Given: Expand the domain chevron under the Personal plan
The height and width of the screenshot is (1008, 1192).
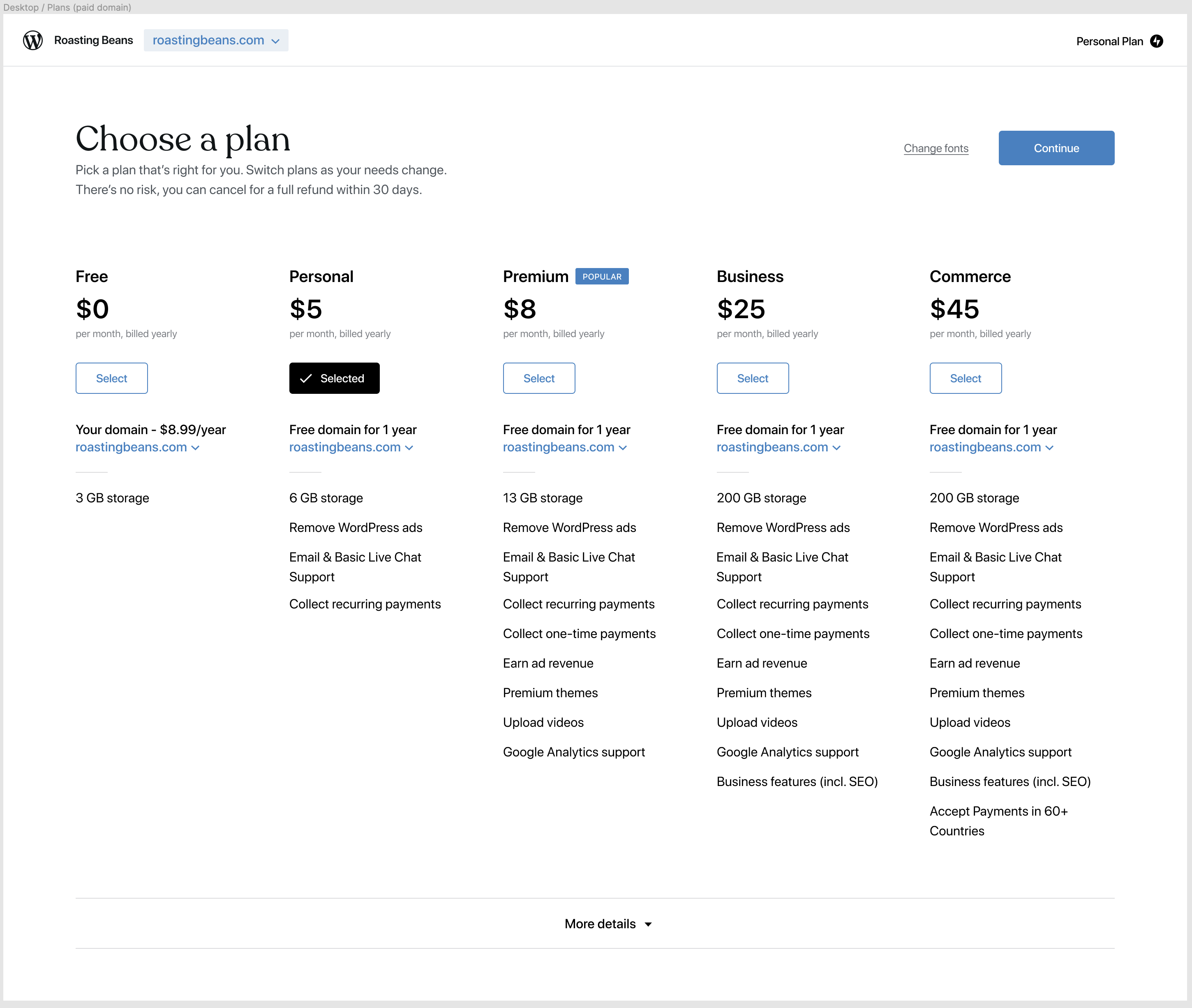Looking at the screenshot, I should click(409, 448).
